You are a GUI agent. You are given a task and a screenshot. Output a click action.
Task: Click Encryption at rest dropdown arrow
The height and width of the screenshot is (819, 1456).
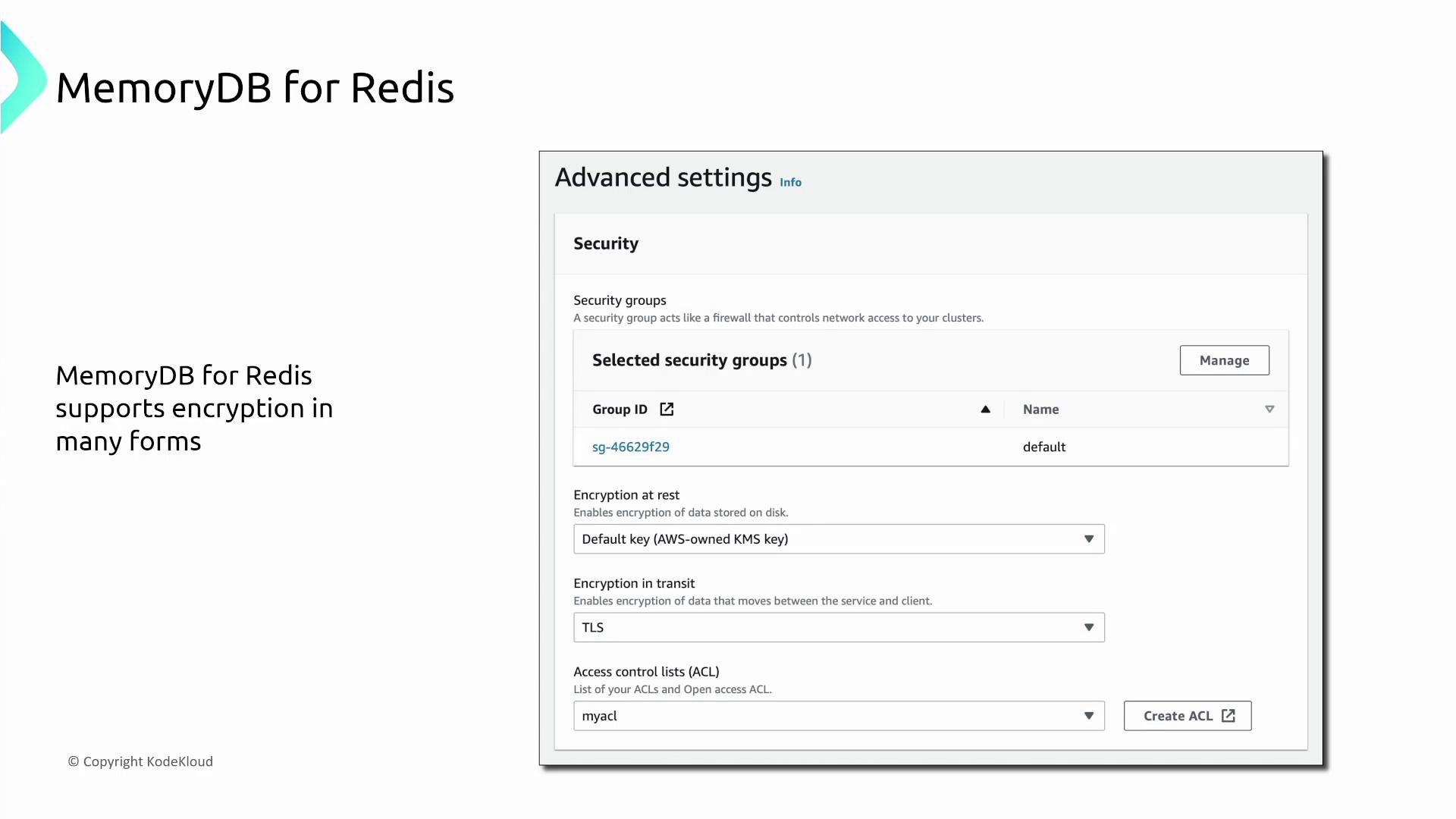pyautogui.click(x=1089, y=539)
